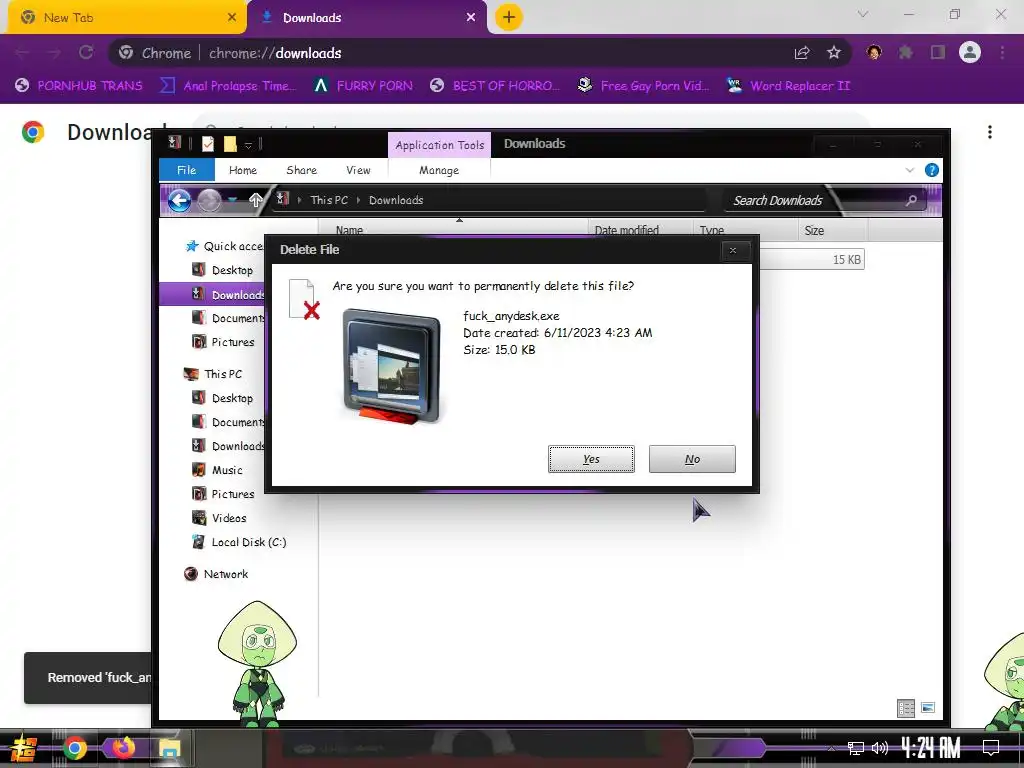Click the quick access properties checkmark icon
Screen dimensions: 1024x768
(x=208, y=144)
